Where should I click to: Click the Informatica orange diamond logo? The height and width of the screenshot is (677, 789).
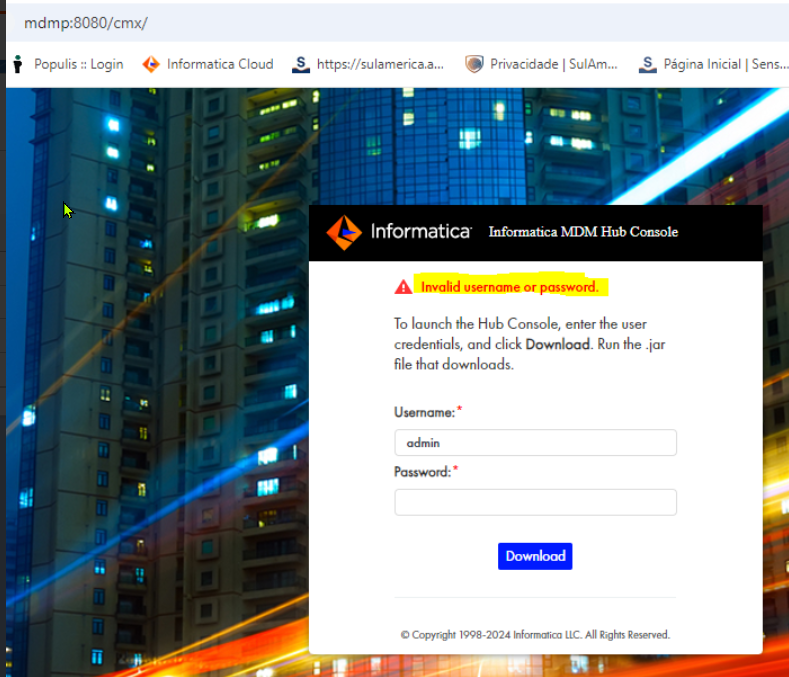344,233
